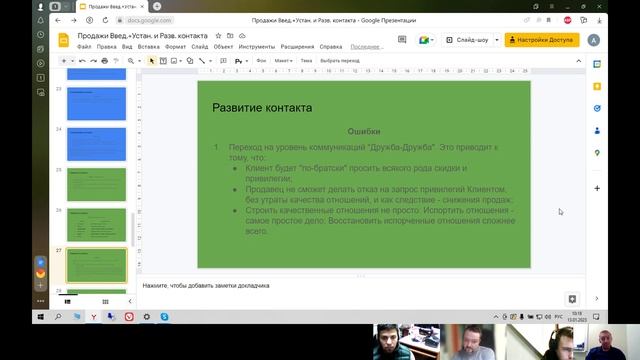Open the Формат menu
The image size is (640, 360).
pyautogui.click(x=176, y=47)
